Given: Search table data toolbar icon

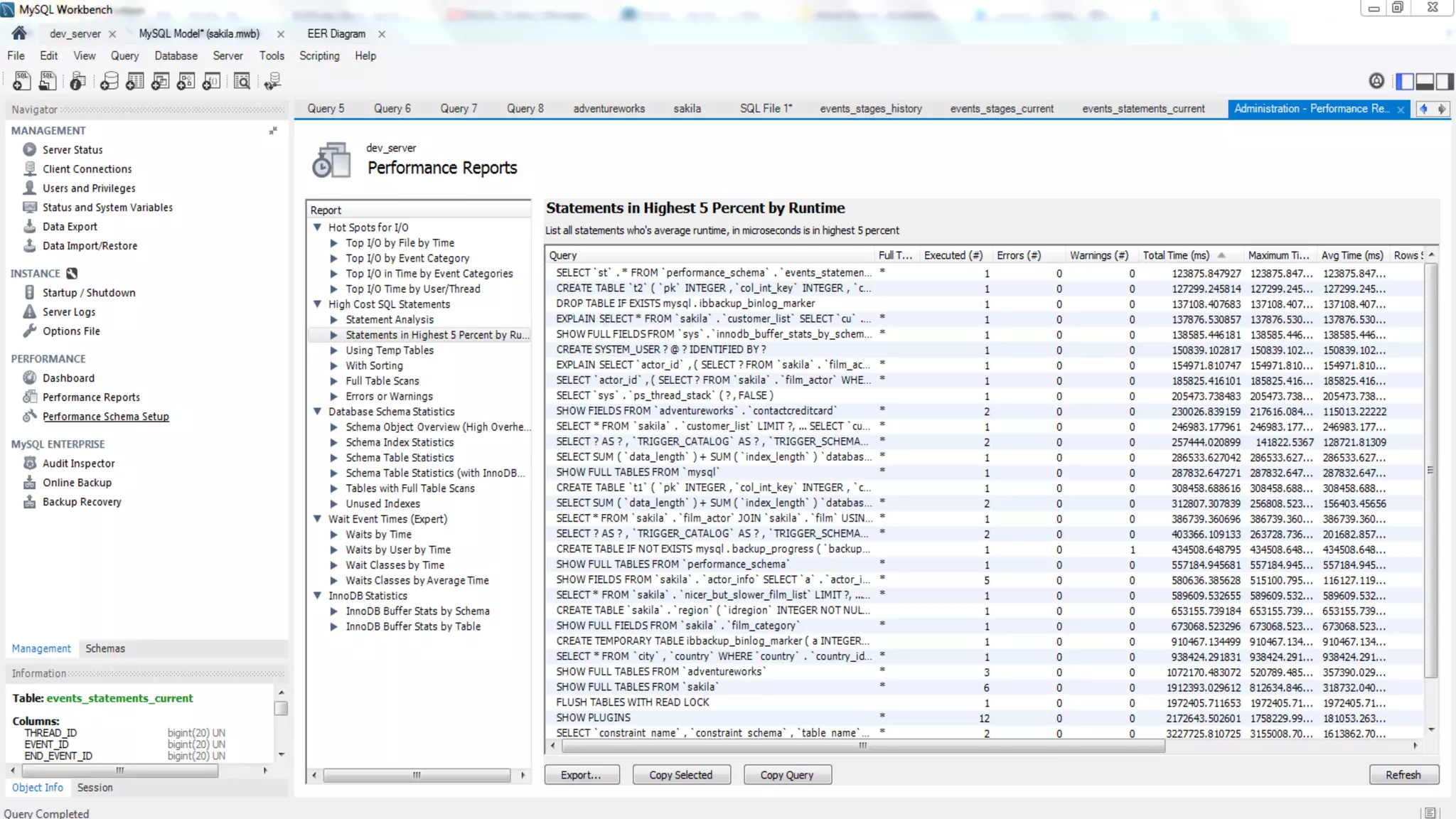Looking at the screenshot, I should tap(242, 81).
